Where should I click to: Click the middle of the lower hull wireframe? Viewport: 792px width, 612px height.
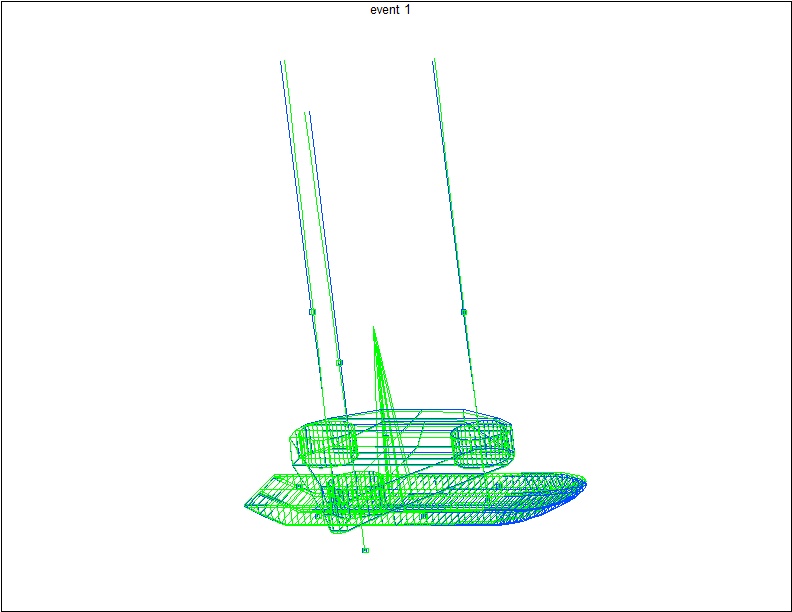(420, 498)
